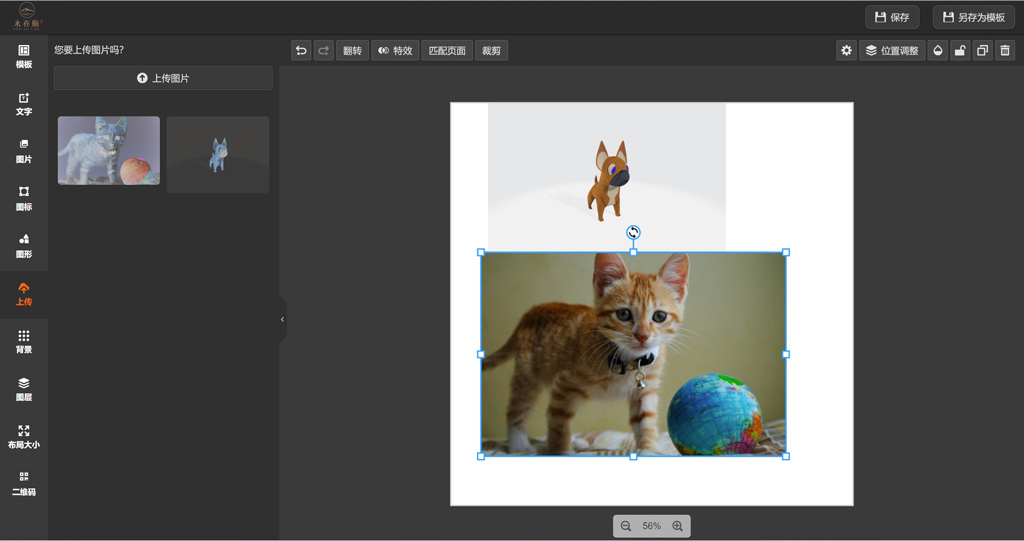1024x541 pixels.
Task: Open the 图片 images sidebar panel
Action: point(24,152)
